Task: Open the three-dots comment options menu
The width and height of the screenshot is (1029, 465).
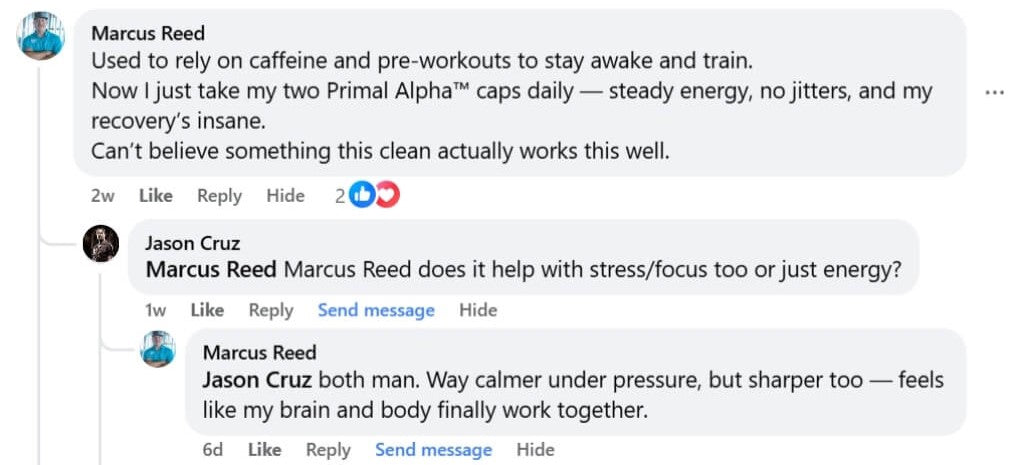Action: (994, 92)
